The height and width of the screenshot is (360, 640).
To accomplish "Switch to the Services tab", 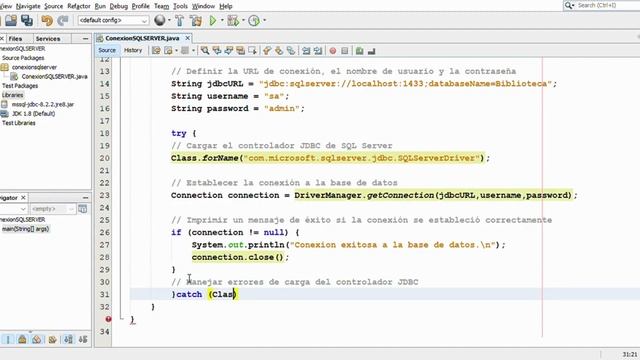I will (48, 39).
